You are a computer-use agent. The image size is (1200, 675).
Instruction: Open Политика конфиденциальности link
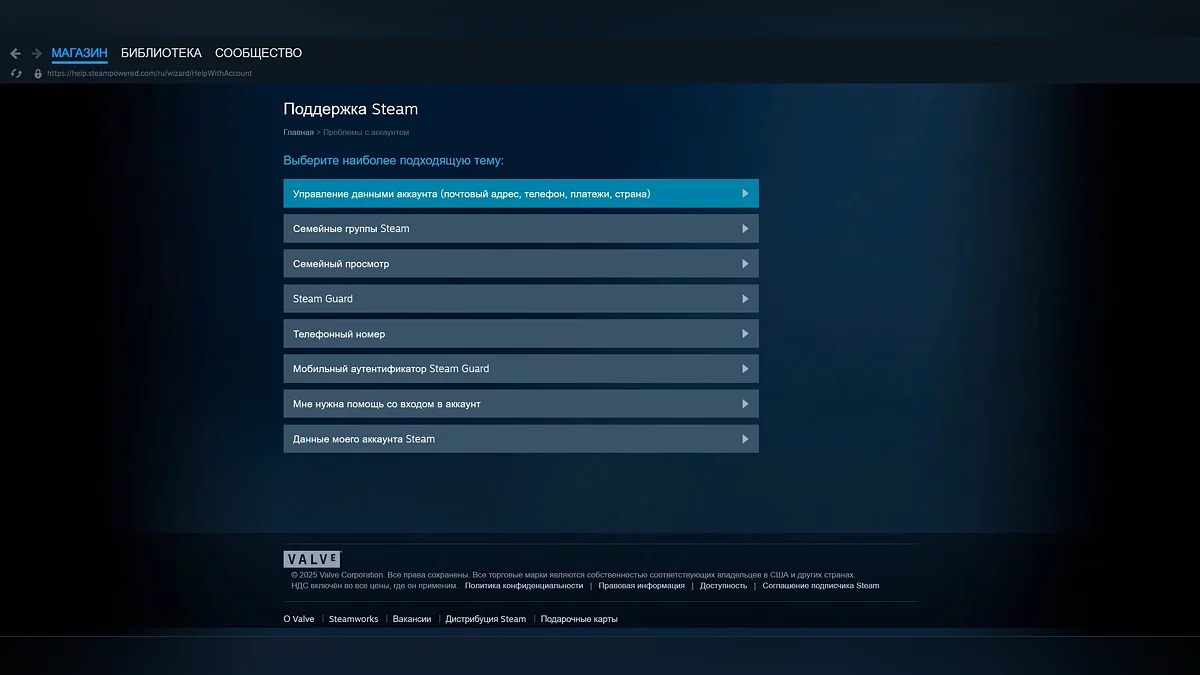[524, 585]
